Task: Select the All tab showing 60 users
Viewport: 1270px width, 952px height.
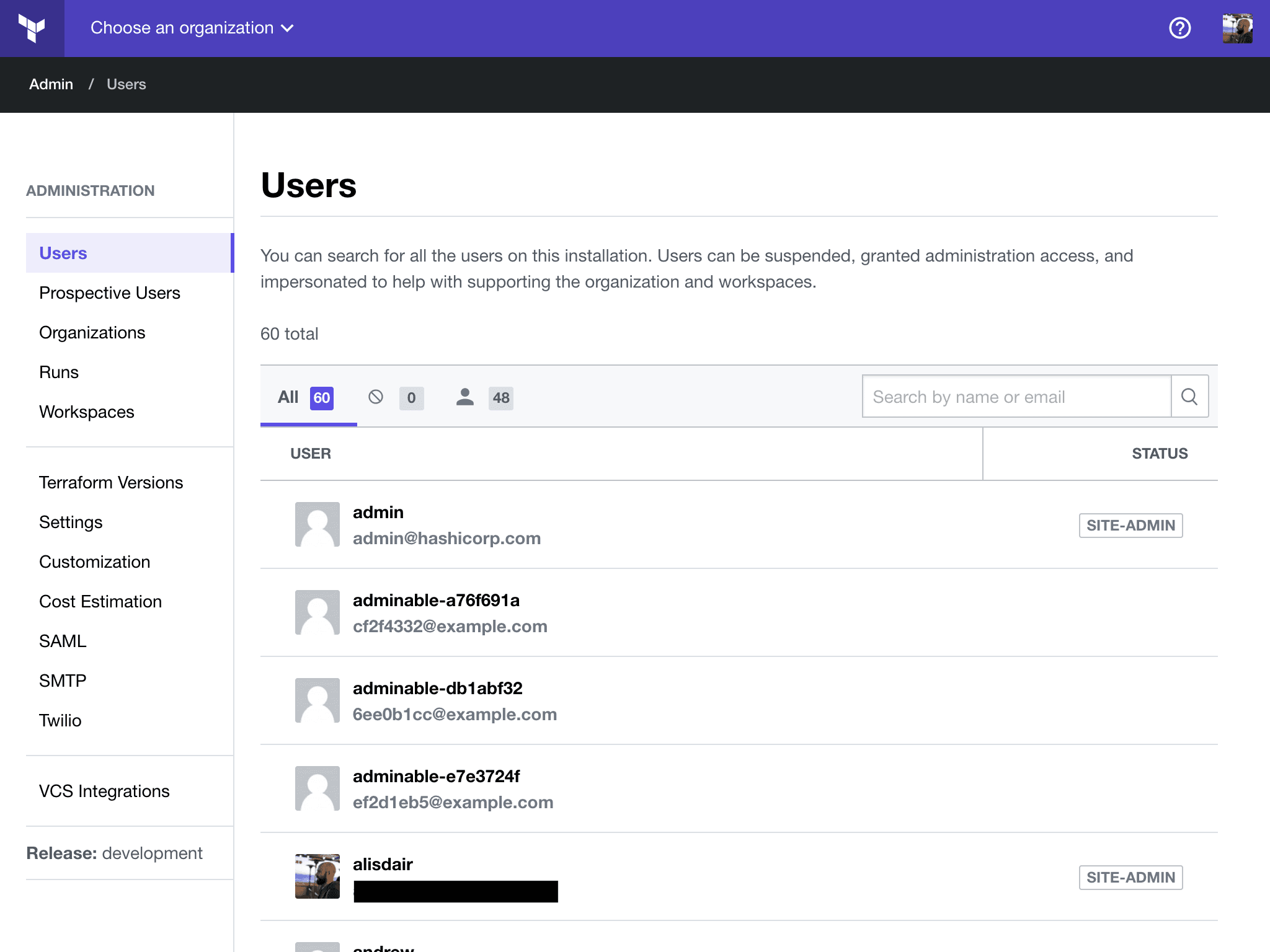Action: (305, 397)
